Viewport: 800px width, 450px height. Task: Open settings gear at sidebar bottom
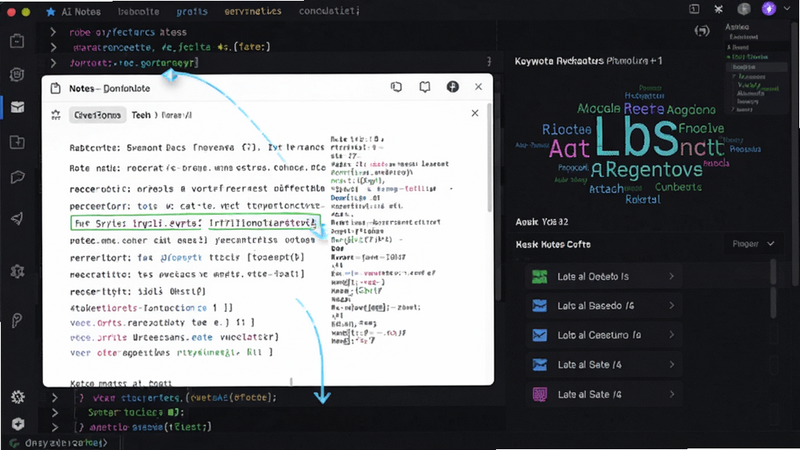[18, 397]
